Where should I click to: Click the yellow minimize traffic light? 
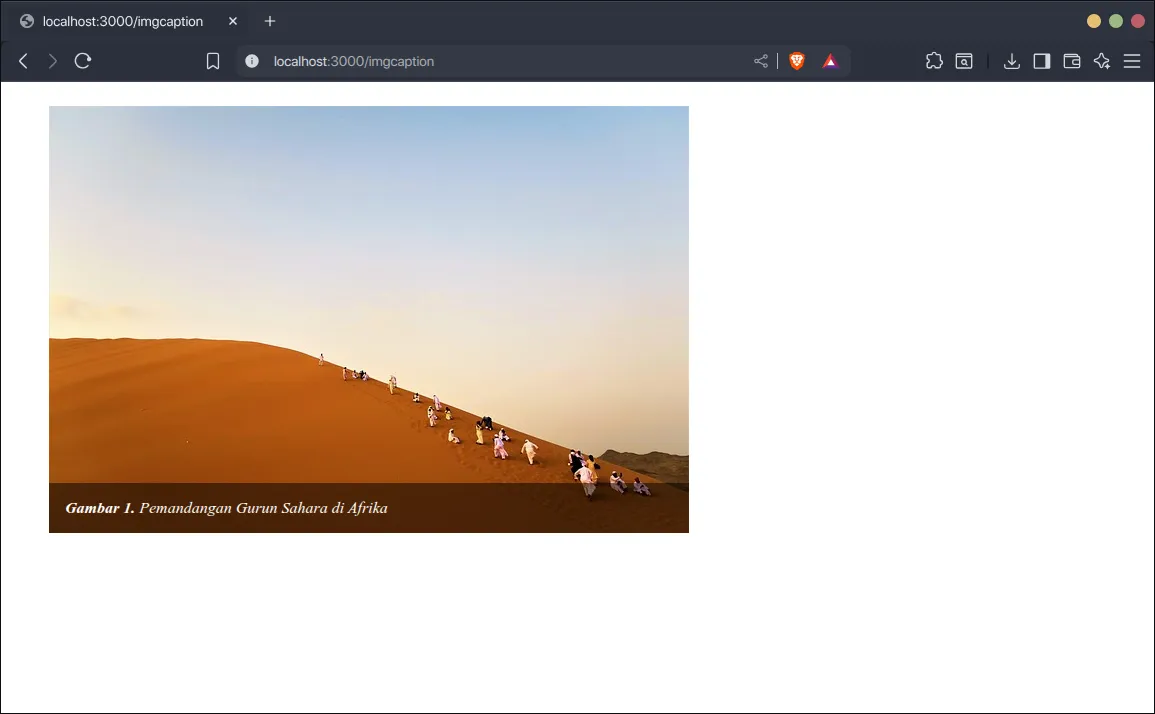1092,20
